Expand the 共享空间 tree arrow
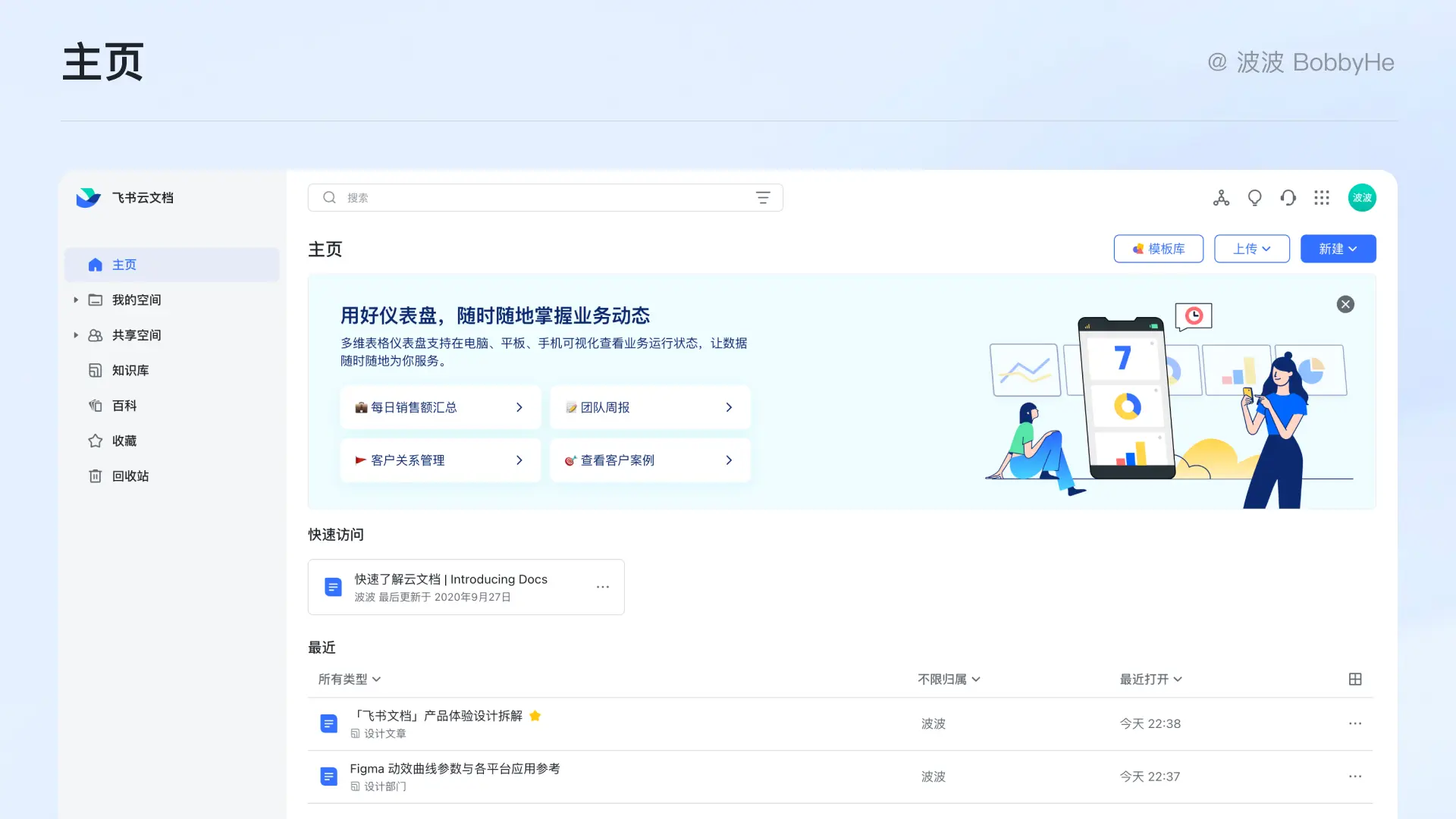Viewport: 1456px width, 819px height. [76, 334]
